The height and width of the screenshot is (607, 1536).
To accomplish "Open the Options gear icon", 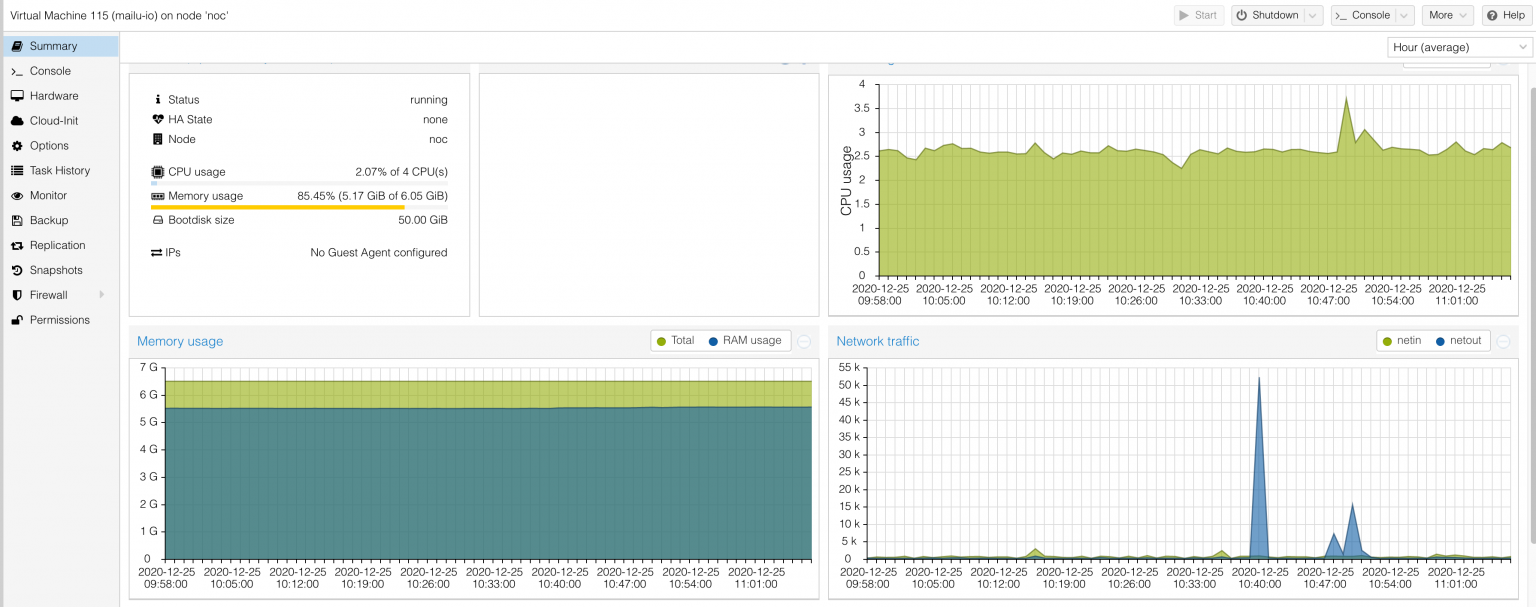I will click(x=18, y=145).
